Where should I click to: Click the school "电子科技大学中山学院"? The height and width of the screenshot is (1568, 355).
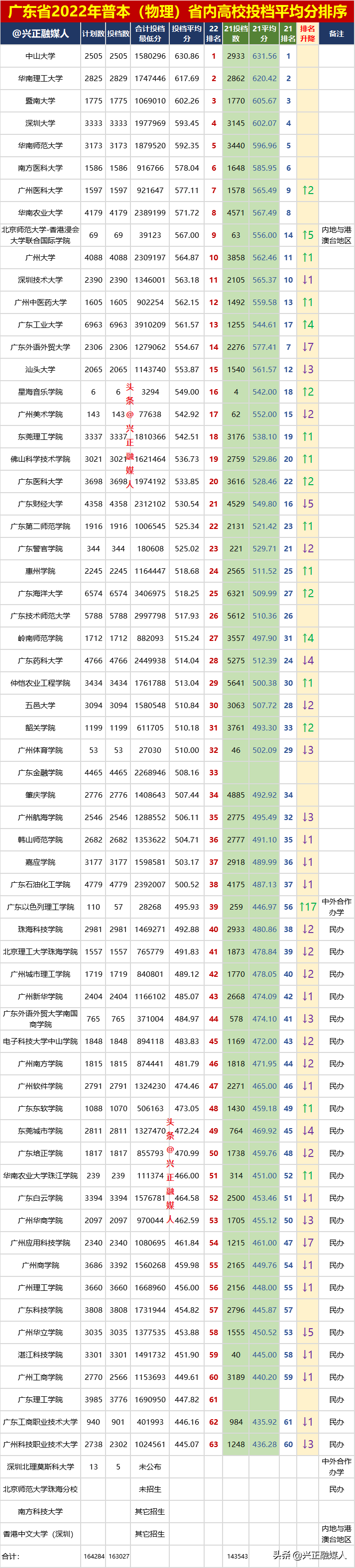coord(40,1042)
